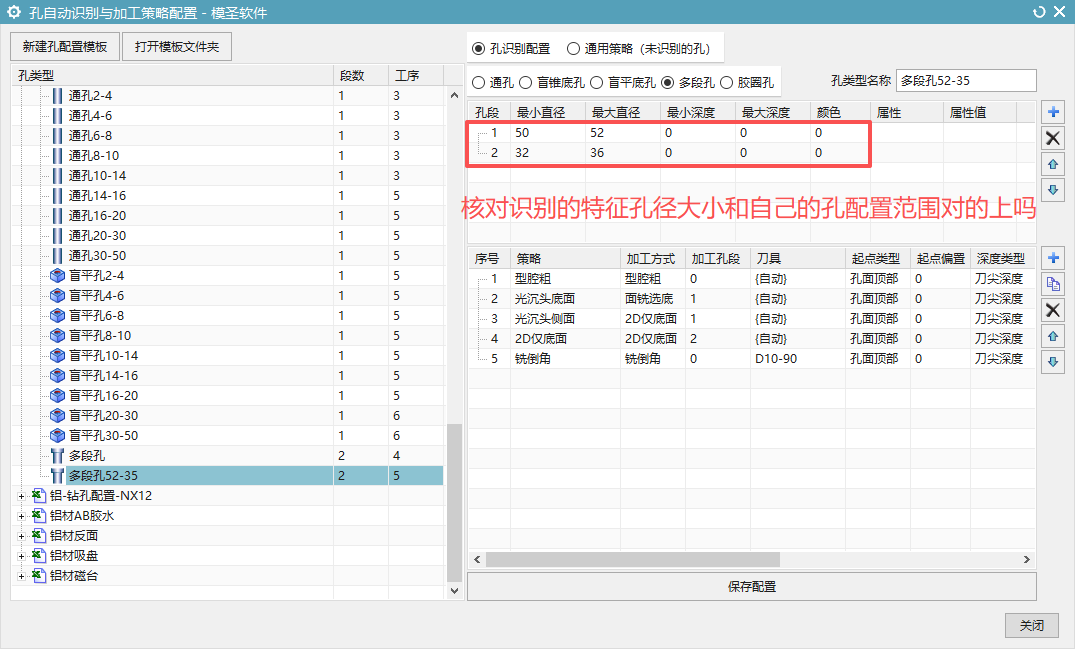The width and height of the screenshot is (1075, 649).
Task: Click the 通孔10-14 hole icon
Action: click(x=58, y=175)
